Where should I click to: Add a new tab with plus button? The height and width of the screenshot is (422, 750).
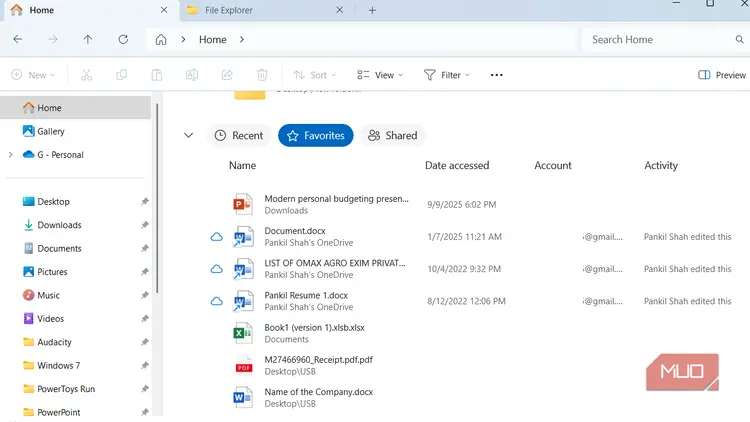(372, 10)
